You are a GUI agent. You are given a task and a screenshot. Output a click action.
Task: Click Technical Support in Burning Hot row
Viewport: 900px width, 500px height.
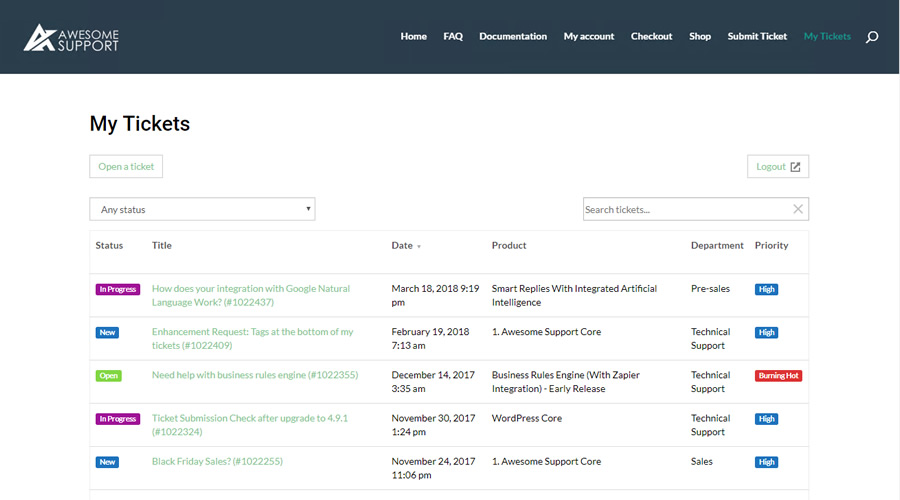711,382
